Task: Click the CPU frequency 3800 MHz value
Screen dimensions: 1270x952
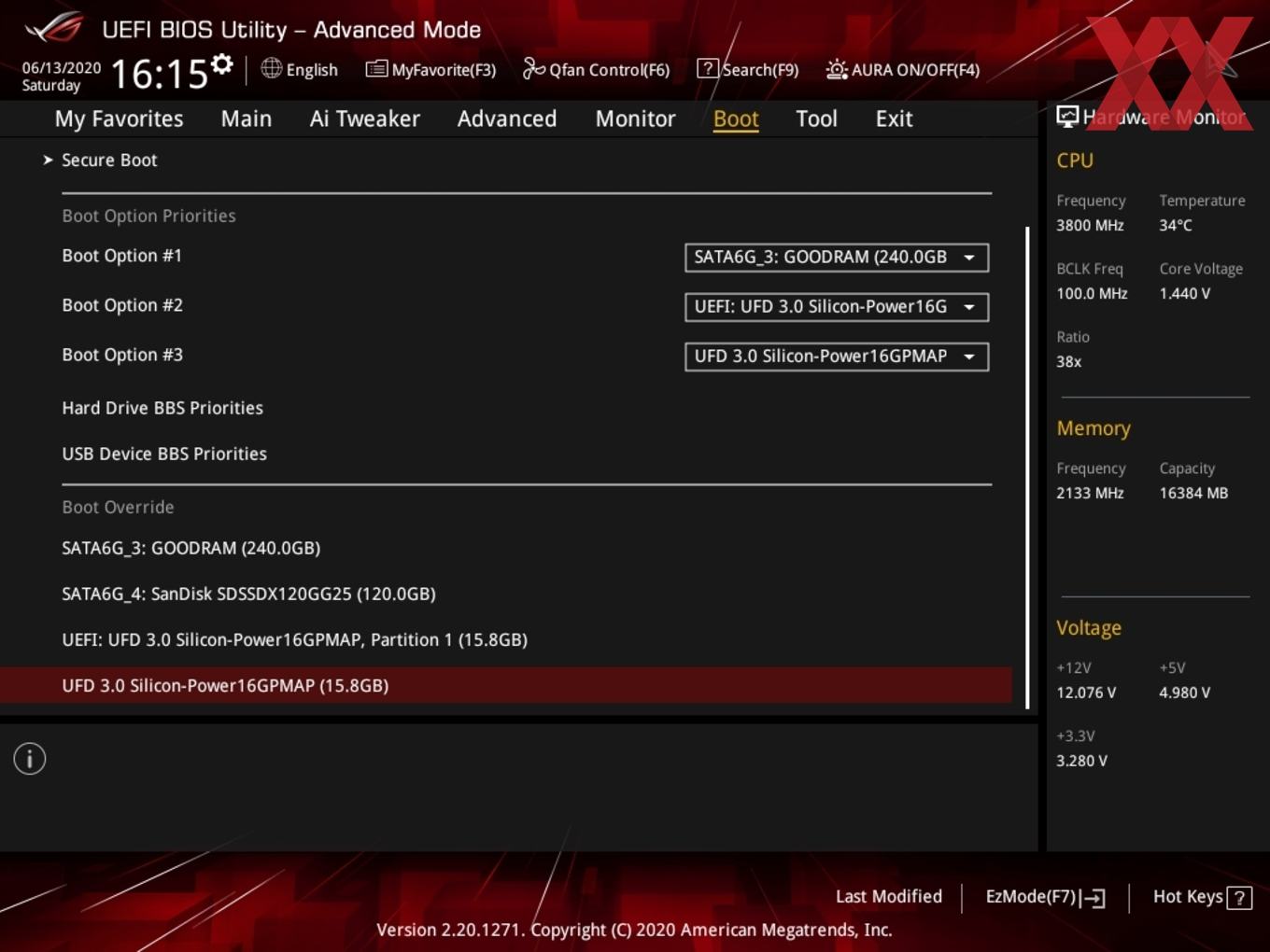Action: [1090, 225]
